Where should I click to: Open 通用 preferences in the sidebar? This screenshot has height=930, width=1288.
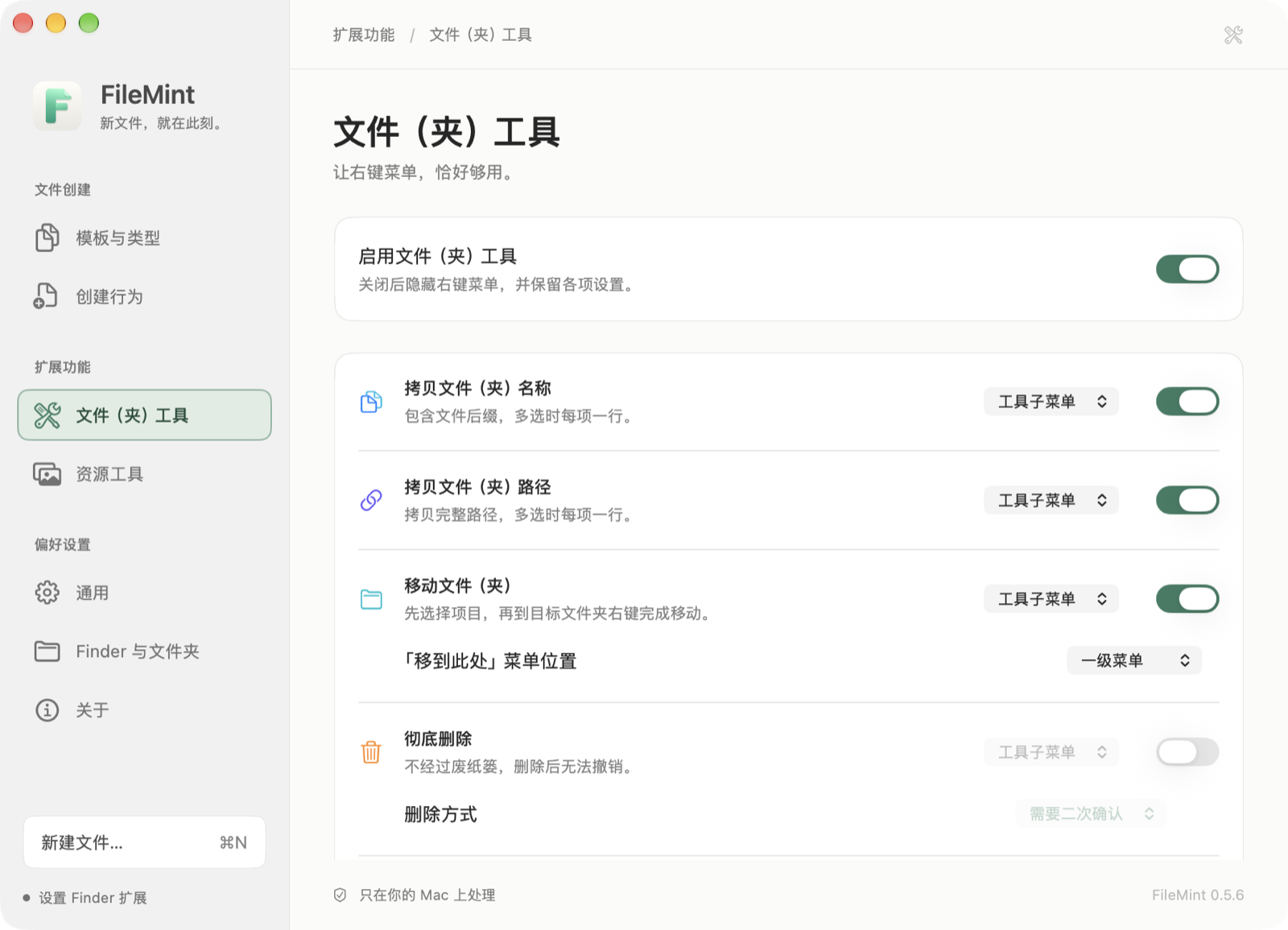pos(144,593)
